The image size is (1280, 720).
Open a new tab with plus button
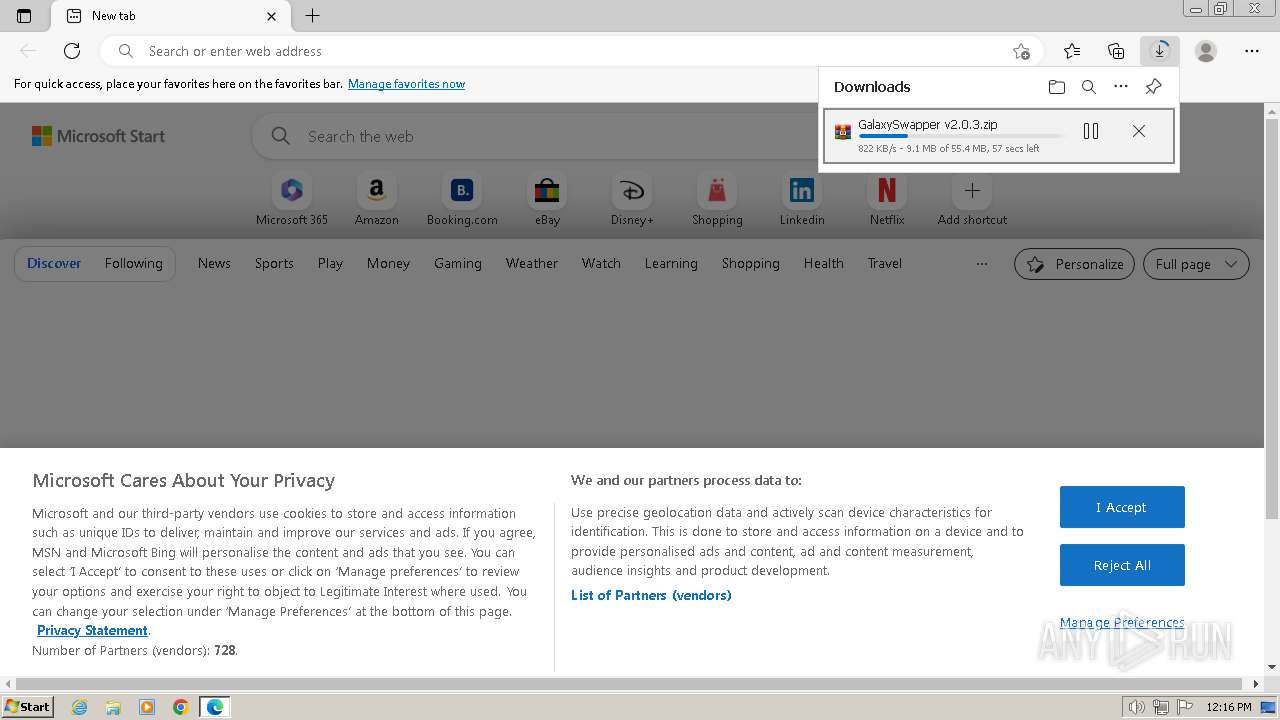tap(312, 16)
